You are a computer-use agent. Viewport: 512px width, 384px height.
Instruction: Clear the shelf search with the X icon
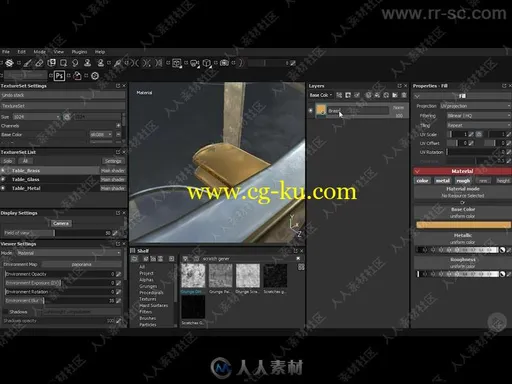[298, 258]
